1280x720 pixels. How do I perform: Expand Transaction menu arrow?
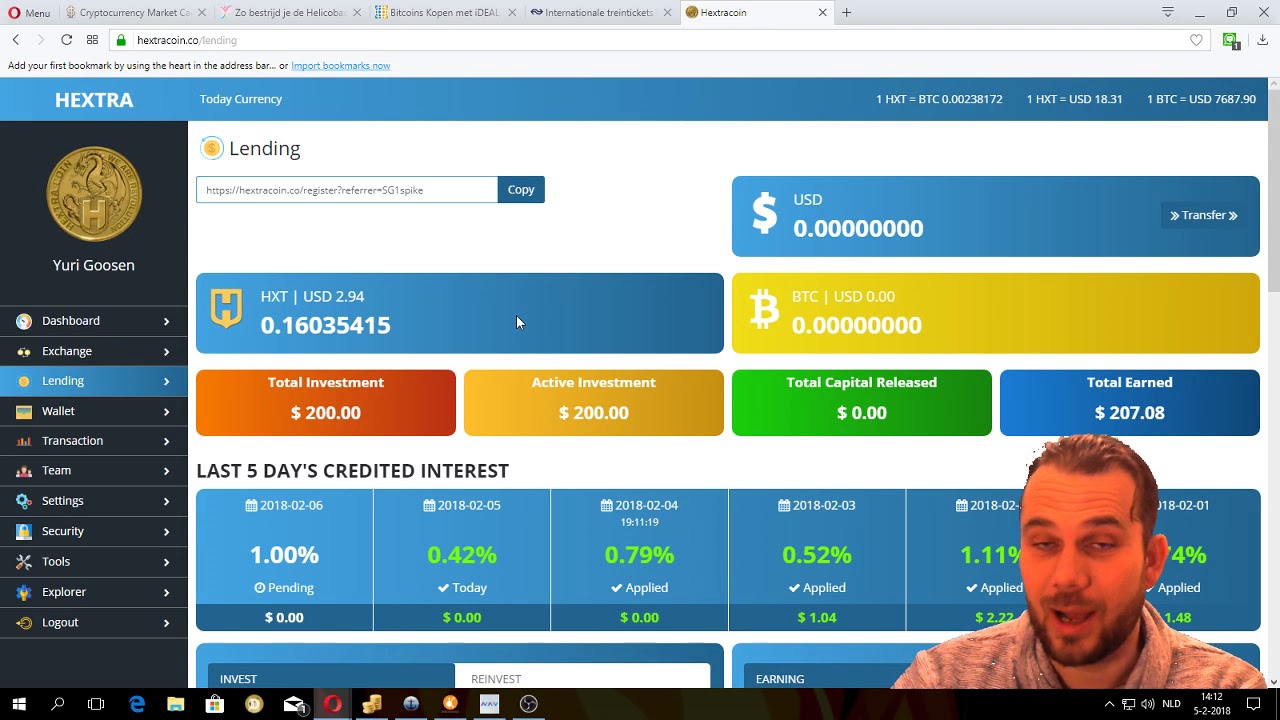[166, 441]
